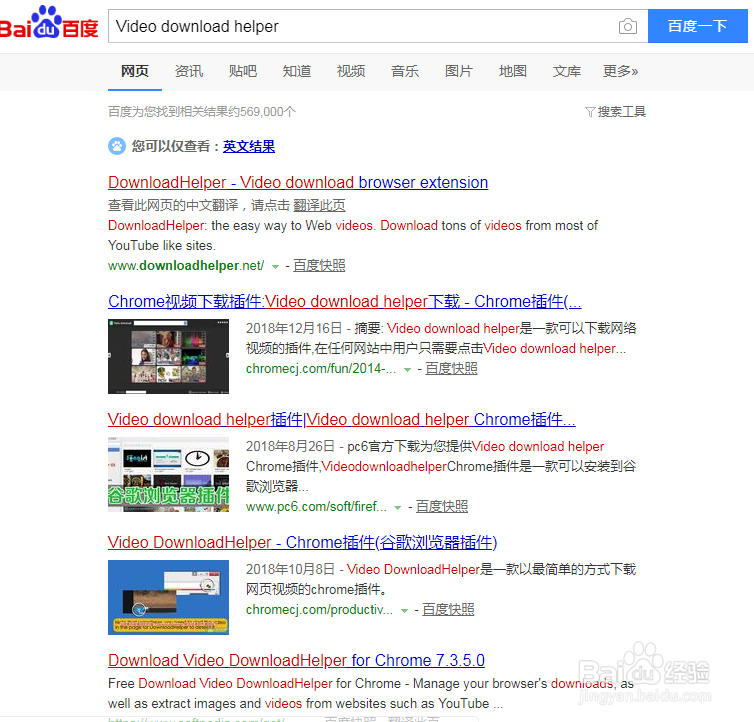Open 百度快照 for downloadhelper.net result
Viewport: 754px width, 722px height.
319,266
